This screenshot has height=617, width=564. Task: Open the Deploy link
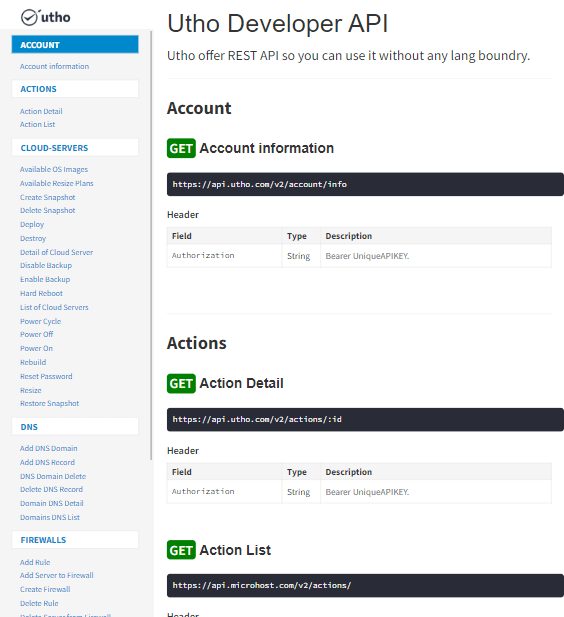(x=32, y=224)
